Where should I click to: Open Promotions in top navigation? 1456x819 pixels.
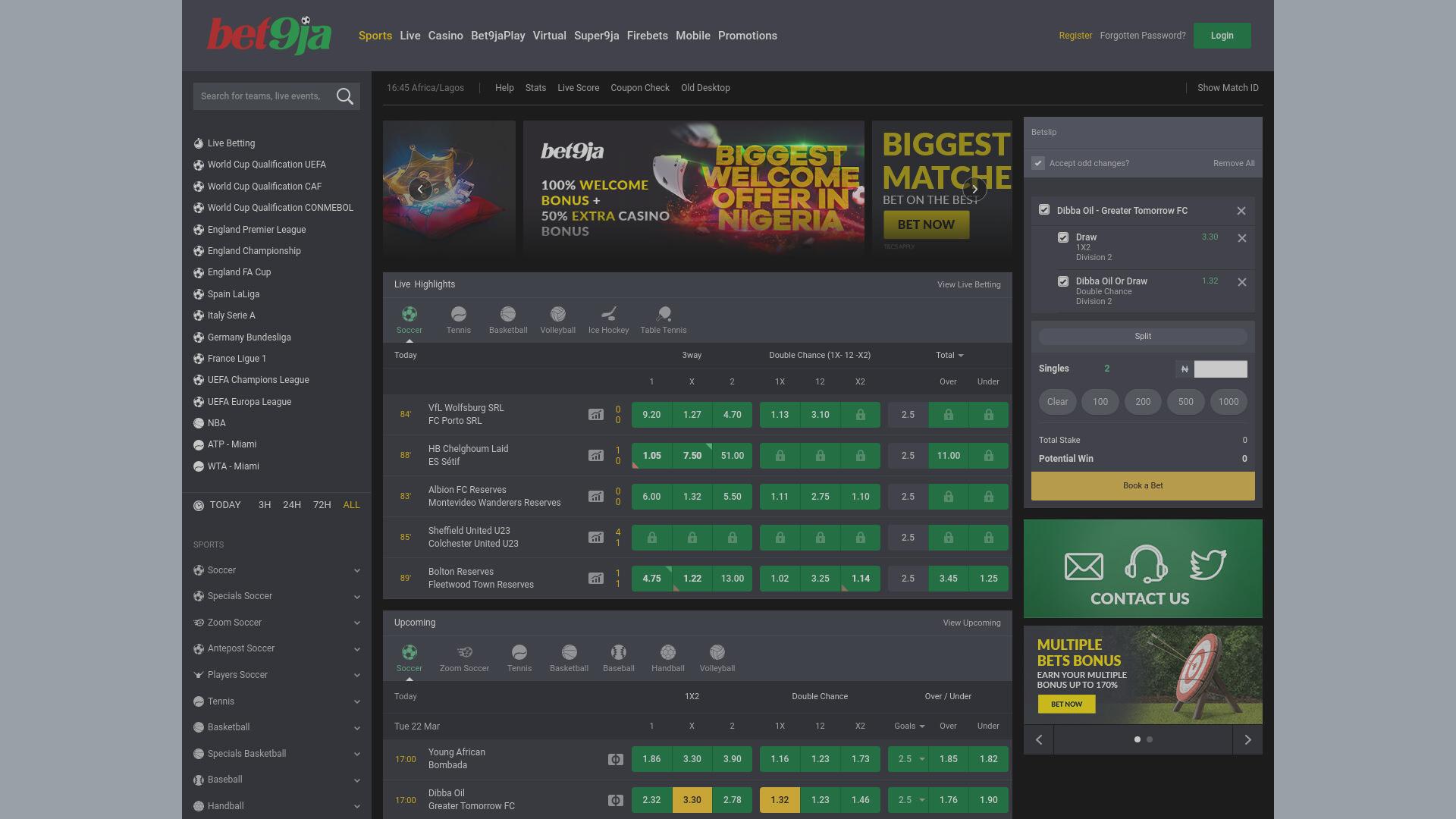[x=748, y=36]
